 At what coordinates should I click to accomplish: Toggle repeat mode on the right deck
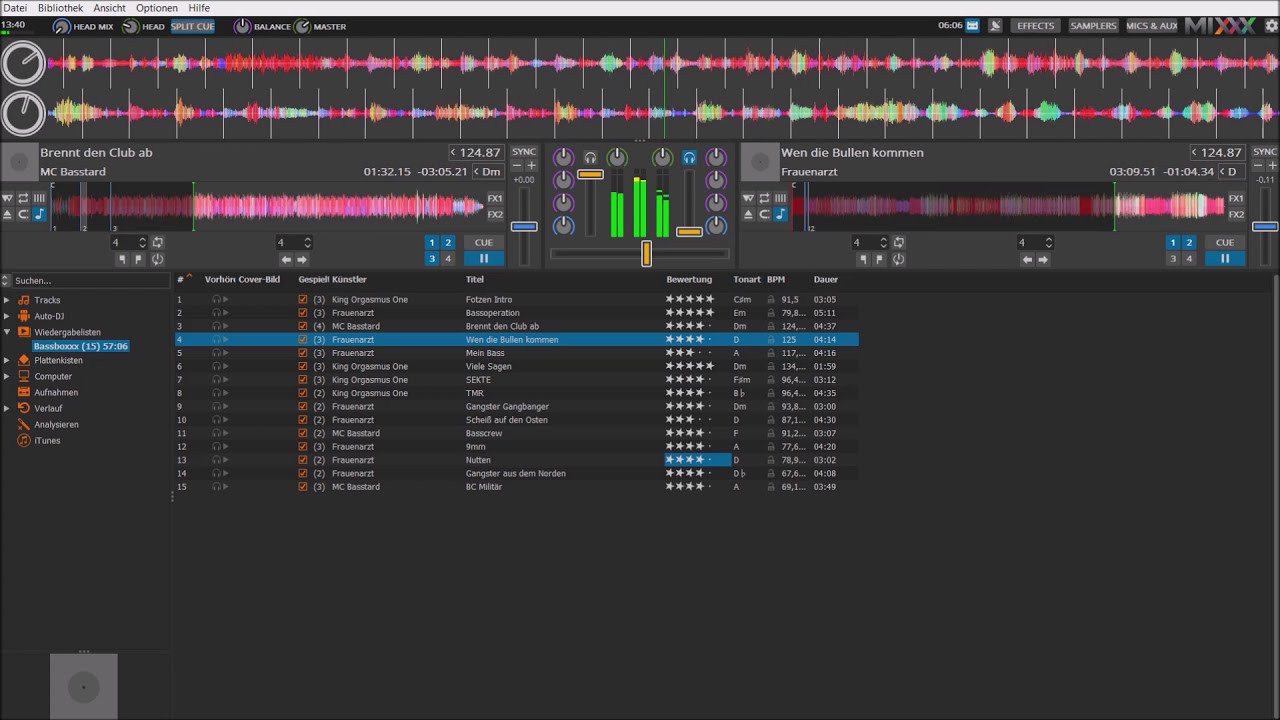click(x=764, y=198)
